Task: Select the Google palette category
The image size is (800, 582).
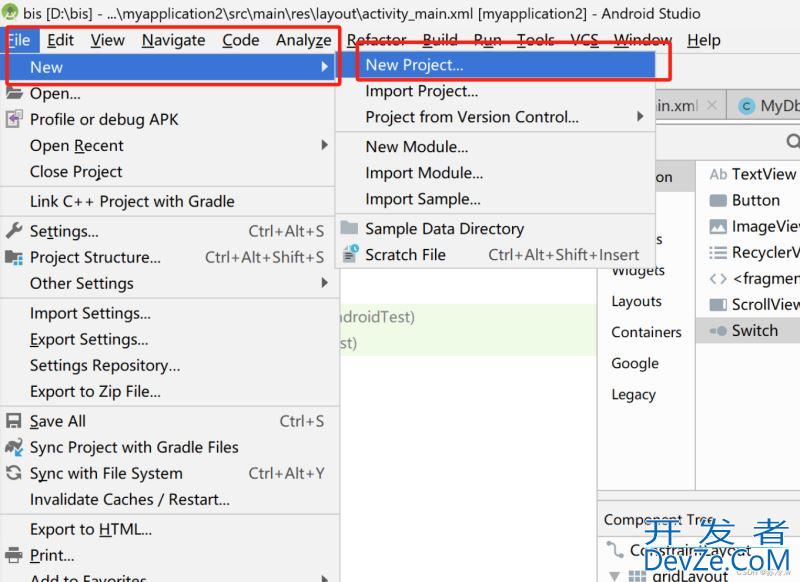Action: (635, 363)
